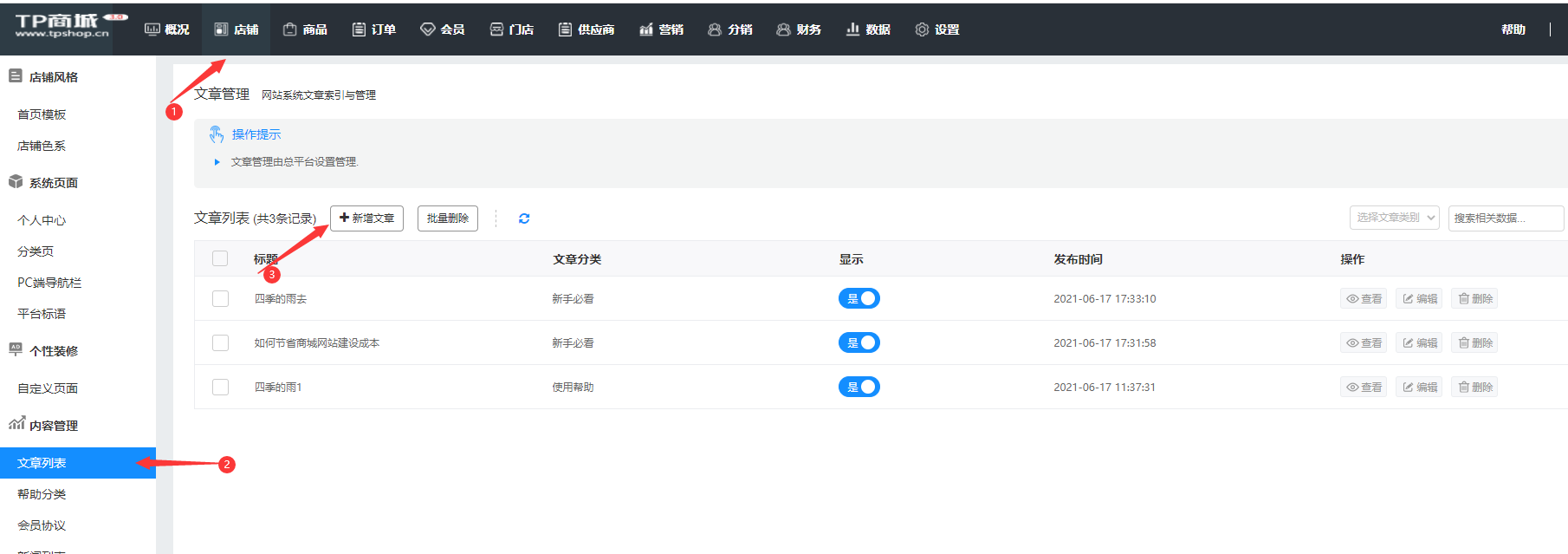Click the 操作提示 hand pointer icon
Viewport: 1568px width, 554px height.
(217, 134)
